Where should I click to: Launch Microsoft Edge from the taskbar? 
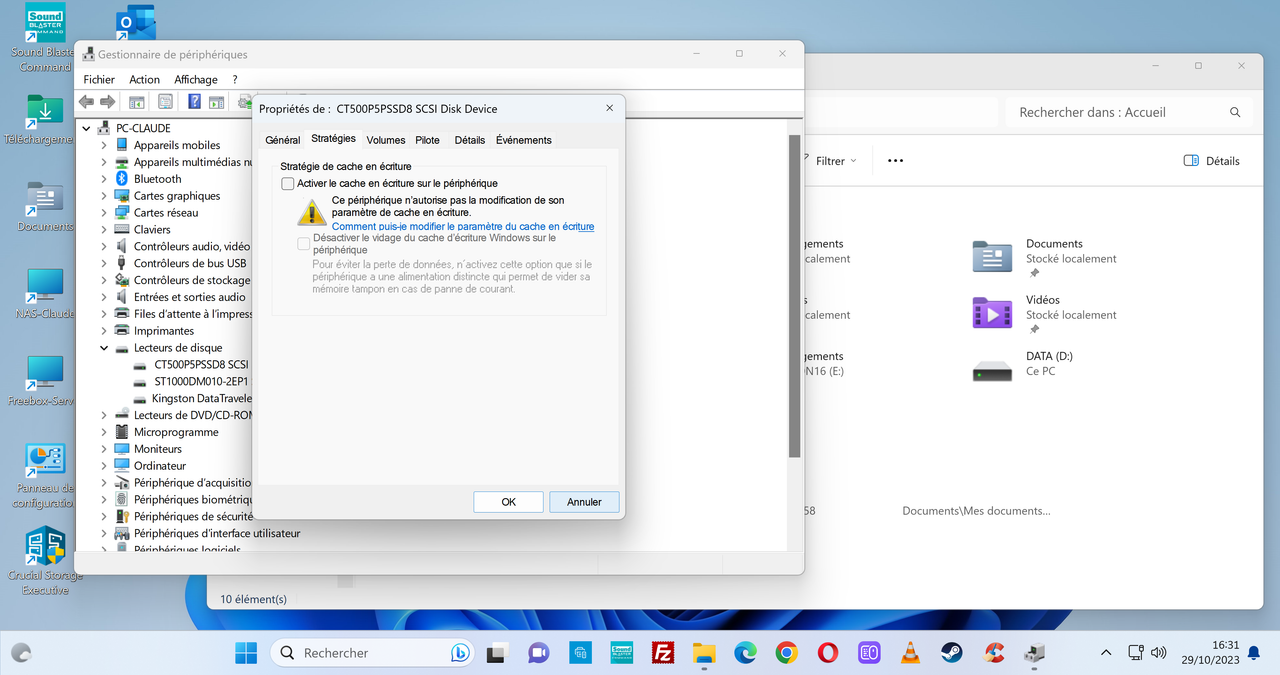pyautogui.click(x=745, y=653)
